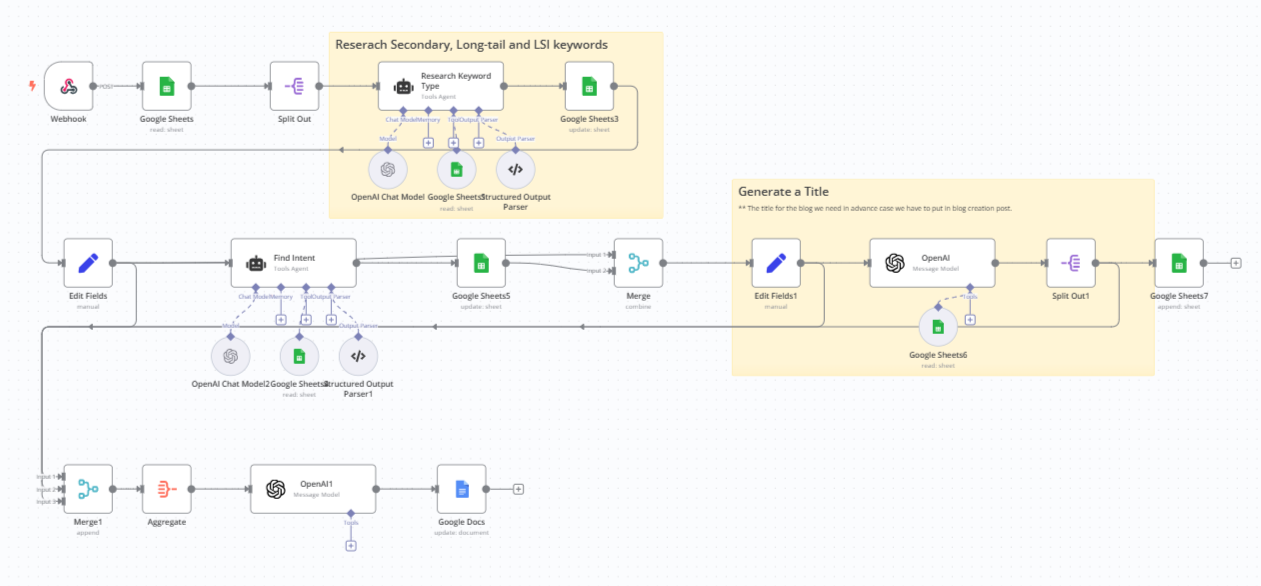This screenshot has width=1261, height=586.
Task: Add a tool to OpenAI Message Model node
Action: coord(970,320)
